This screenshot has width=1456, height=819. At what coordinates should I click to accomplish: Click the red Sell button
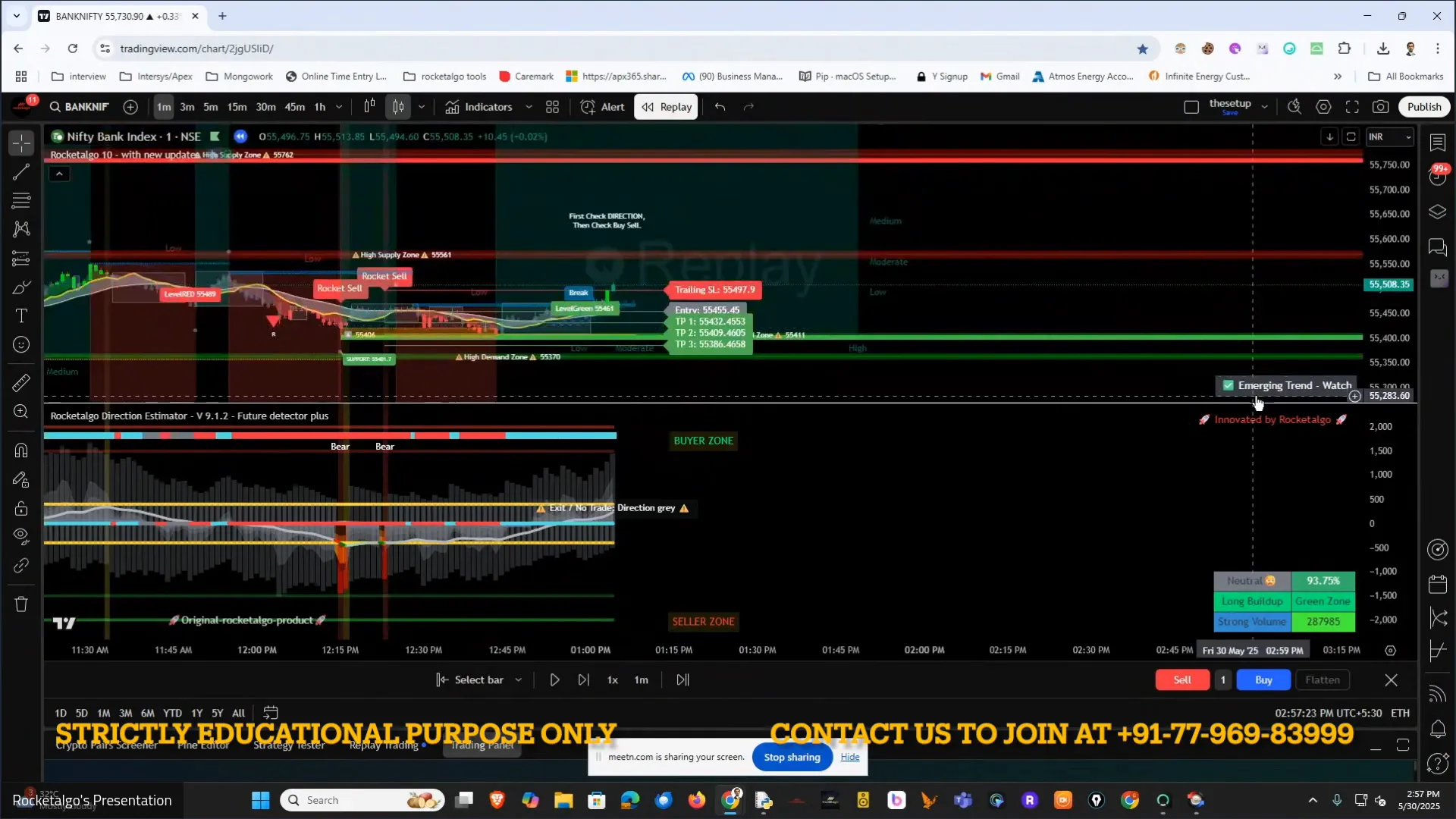tap(1182, 680)
